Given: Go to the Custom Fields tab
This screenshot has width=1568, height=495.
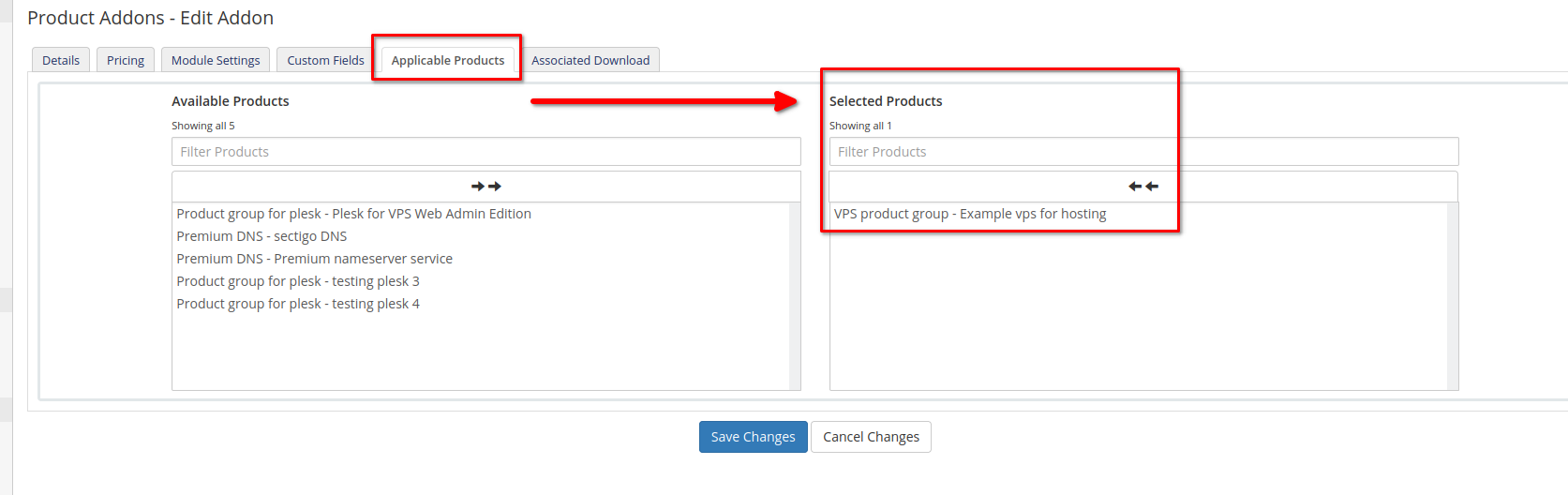Looking at the screenshot, I should tap(325, 60).
